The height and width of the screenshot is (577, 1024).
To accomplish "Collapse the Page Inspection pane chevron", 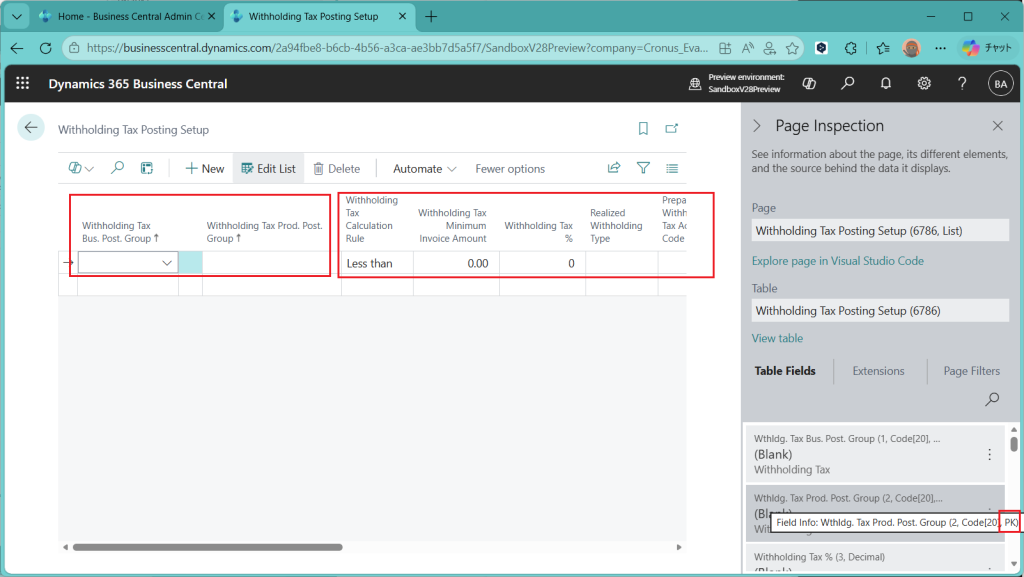I will (x=757, y=126).
